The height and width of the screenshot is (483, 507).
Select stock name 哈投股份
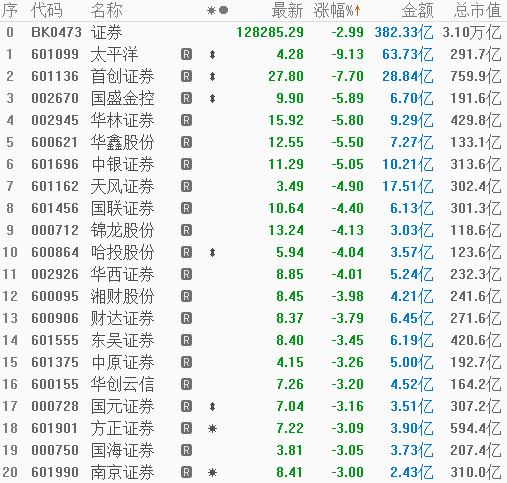click(x=122, y=252)
